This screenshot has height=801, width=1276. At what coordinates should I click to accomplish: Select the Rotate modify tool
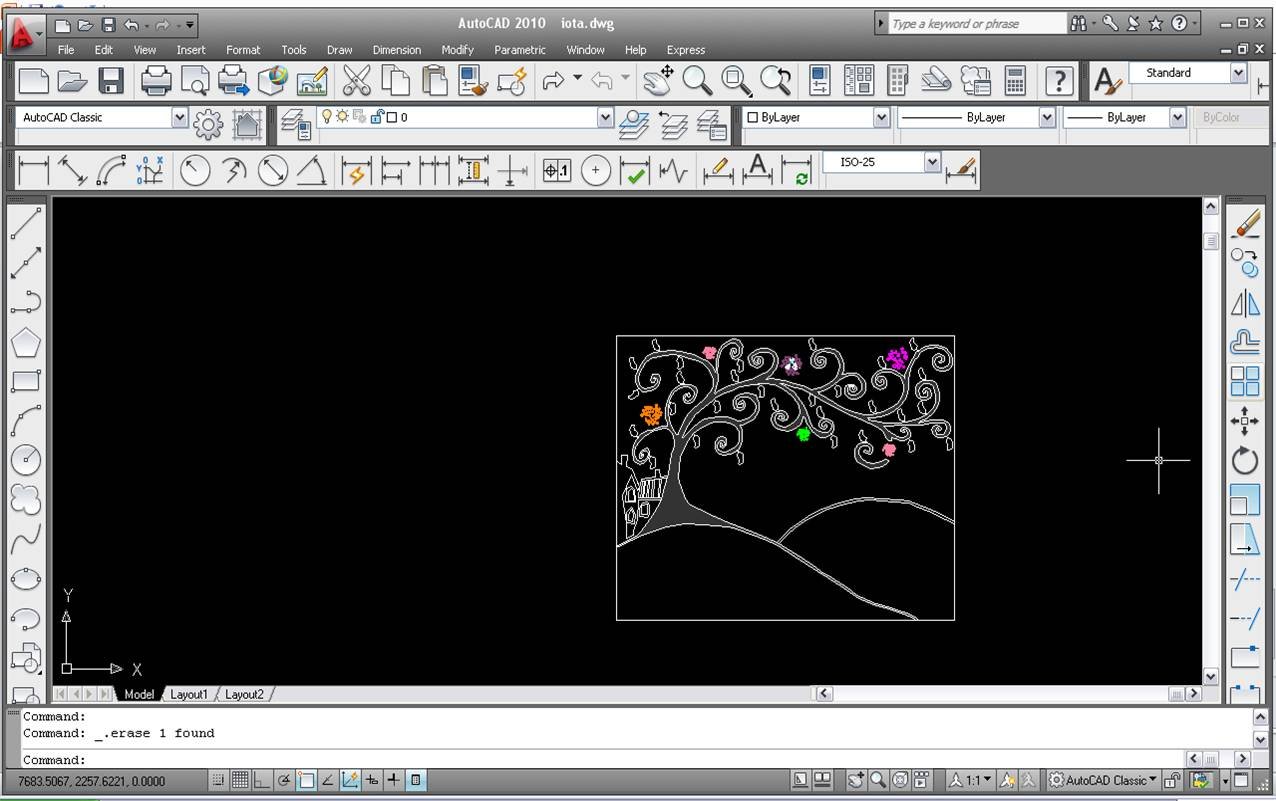1245,460
